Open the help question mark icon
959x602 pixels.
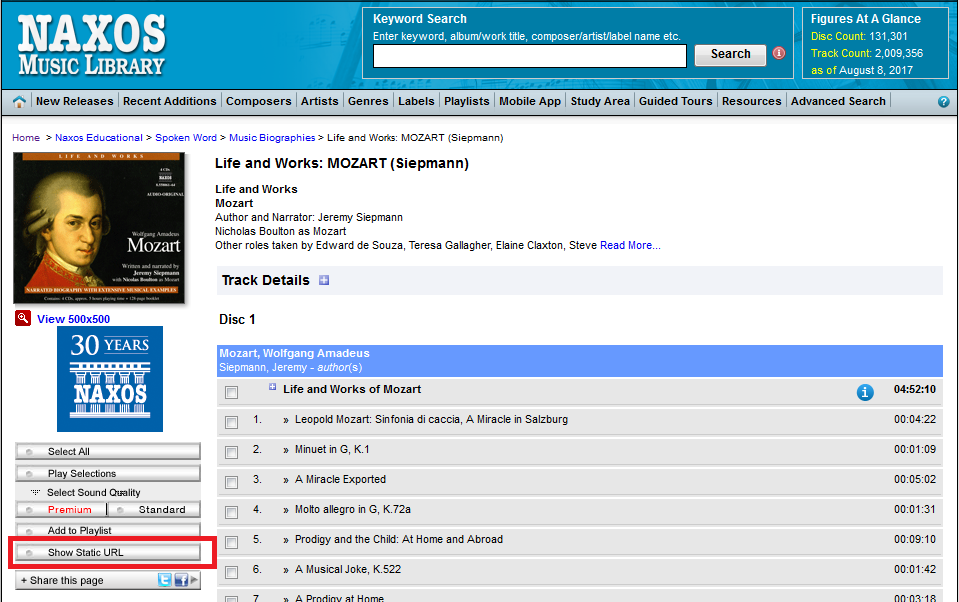[944, 102]
